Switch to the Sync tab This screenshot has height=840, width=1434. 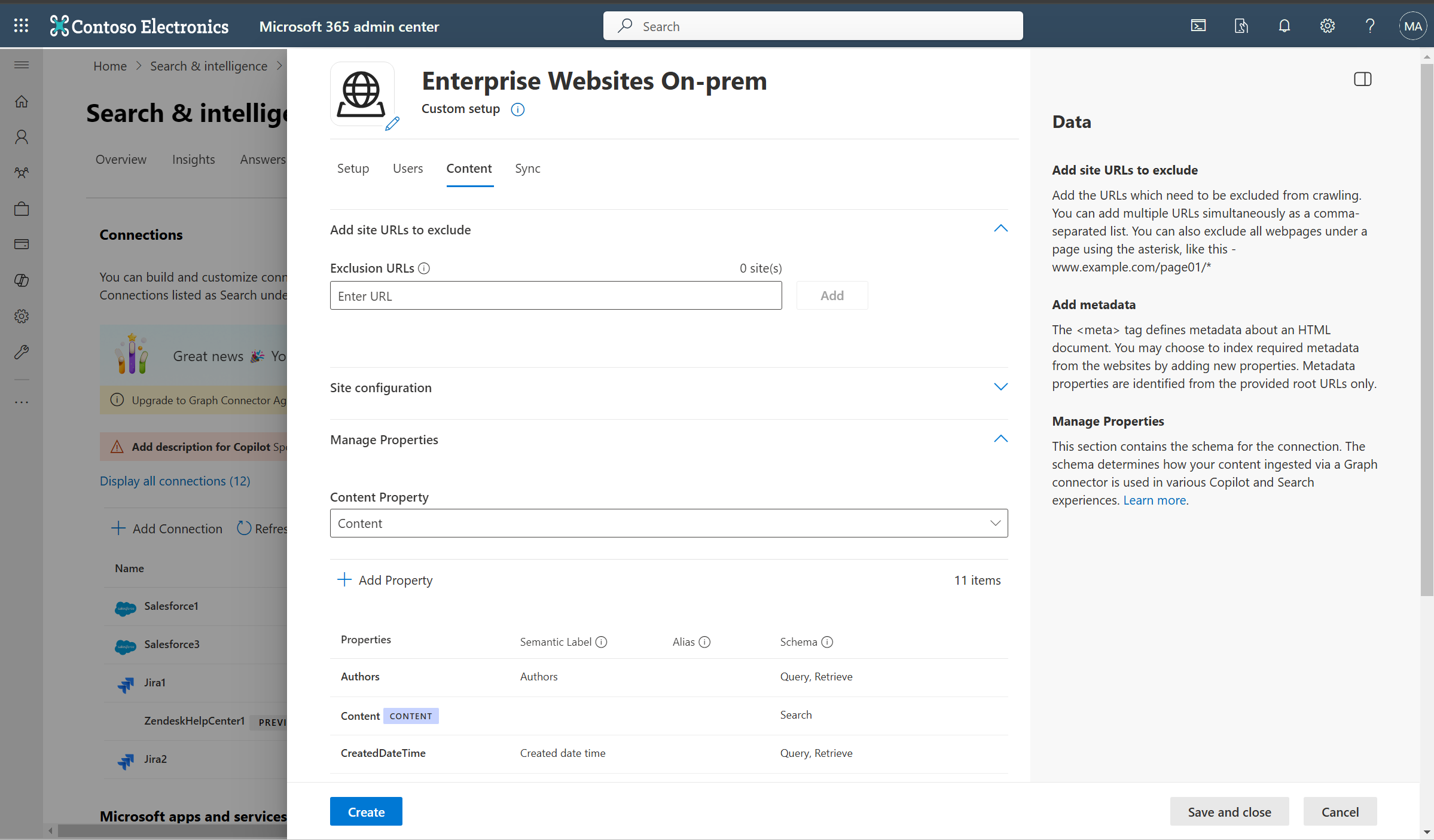[527, 168]
